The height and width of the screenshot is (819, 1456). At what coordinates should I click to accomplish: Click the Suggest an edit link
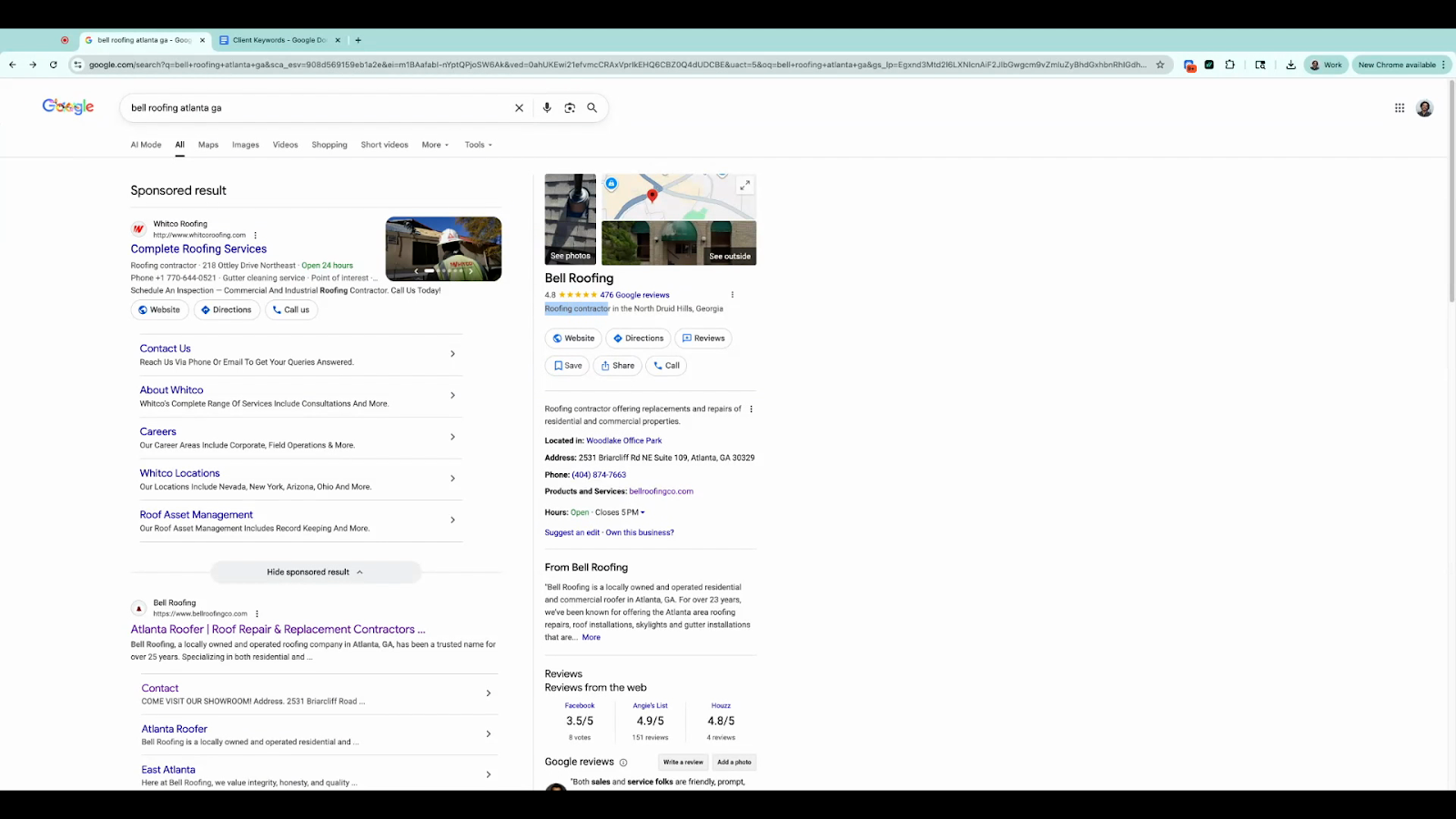[x=572, y=533]
